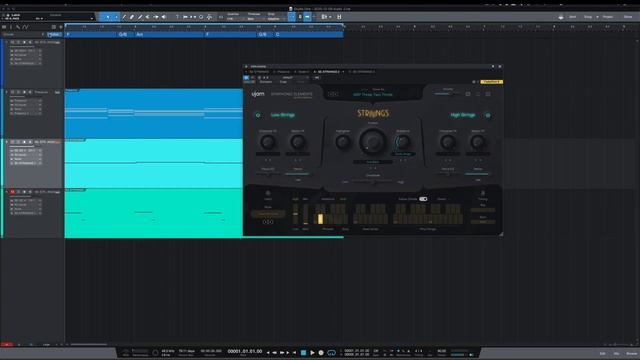Click the large center Finisher knob
Image resolution: width=640 pixels, height=360 pixels.
click(372, 142)
